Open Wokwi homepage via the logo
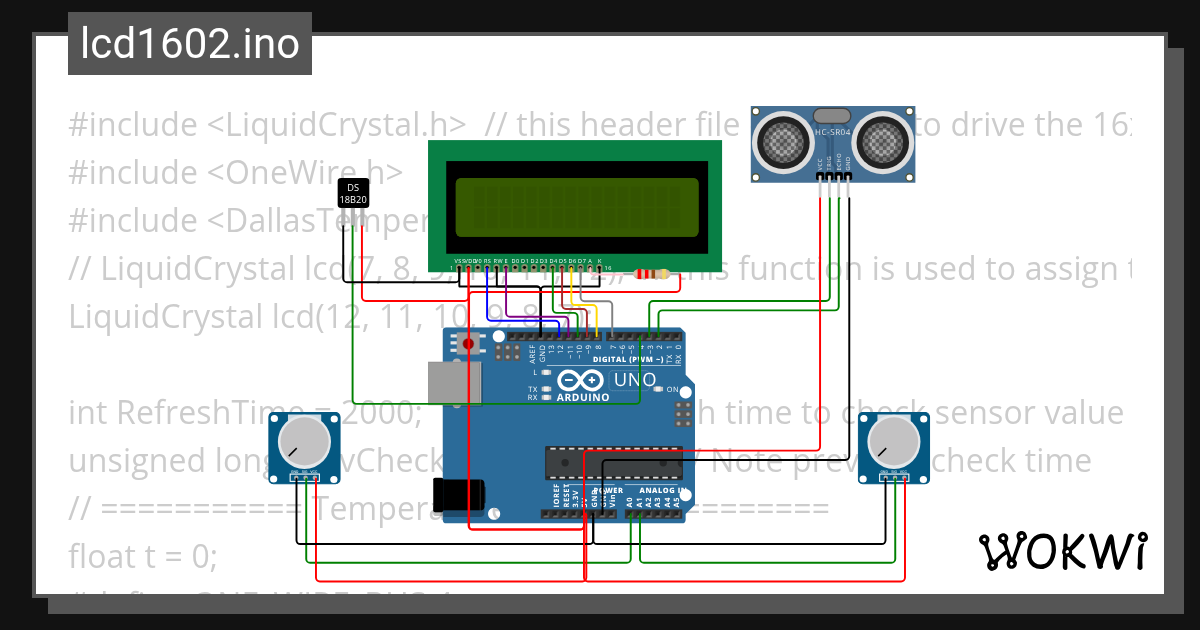 click(x=1063, y=551)
